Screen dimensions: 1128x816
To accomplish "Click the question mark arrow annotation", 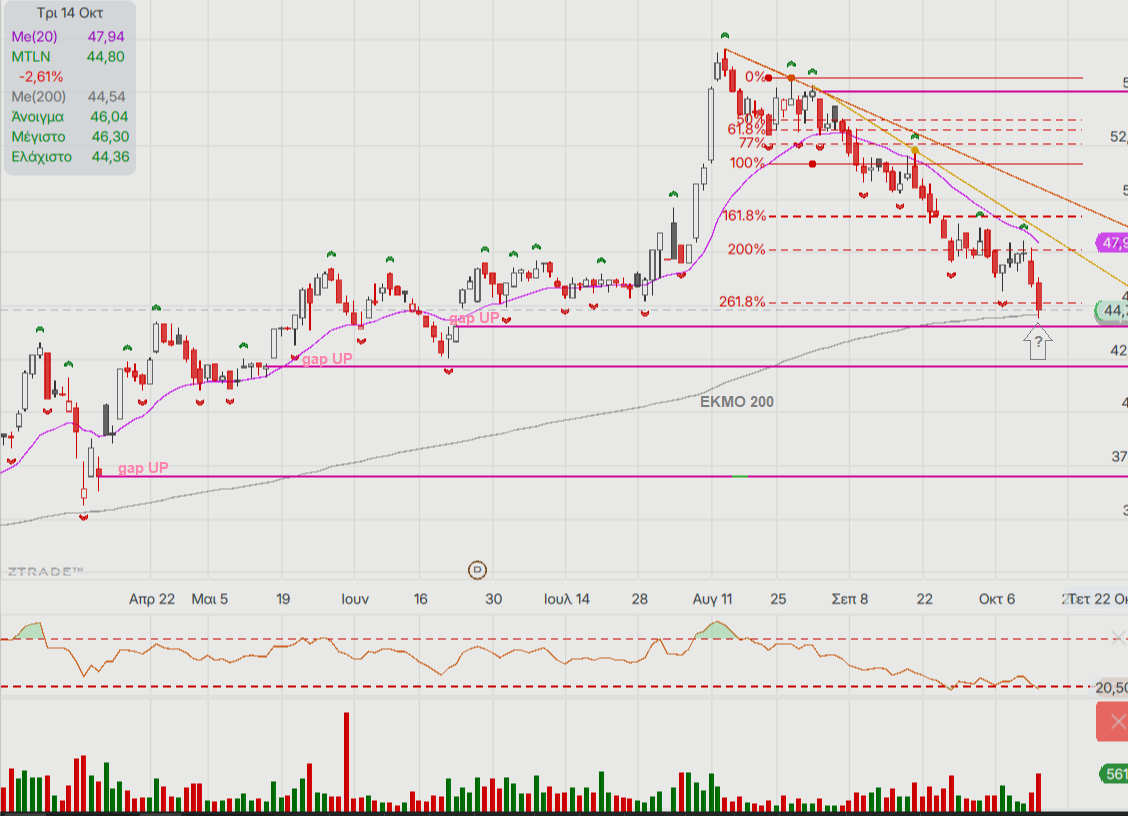I will [x=1039, y=345].
